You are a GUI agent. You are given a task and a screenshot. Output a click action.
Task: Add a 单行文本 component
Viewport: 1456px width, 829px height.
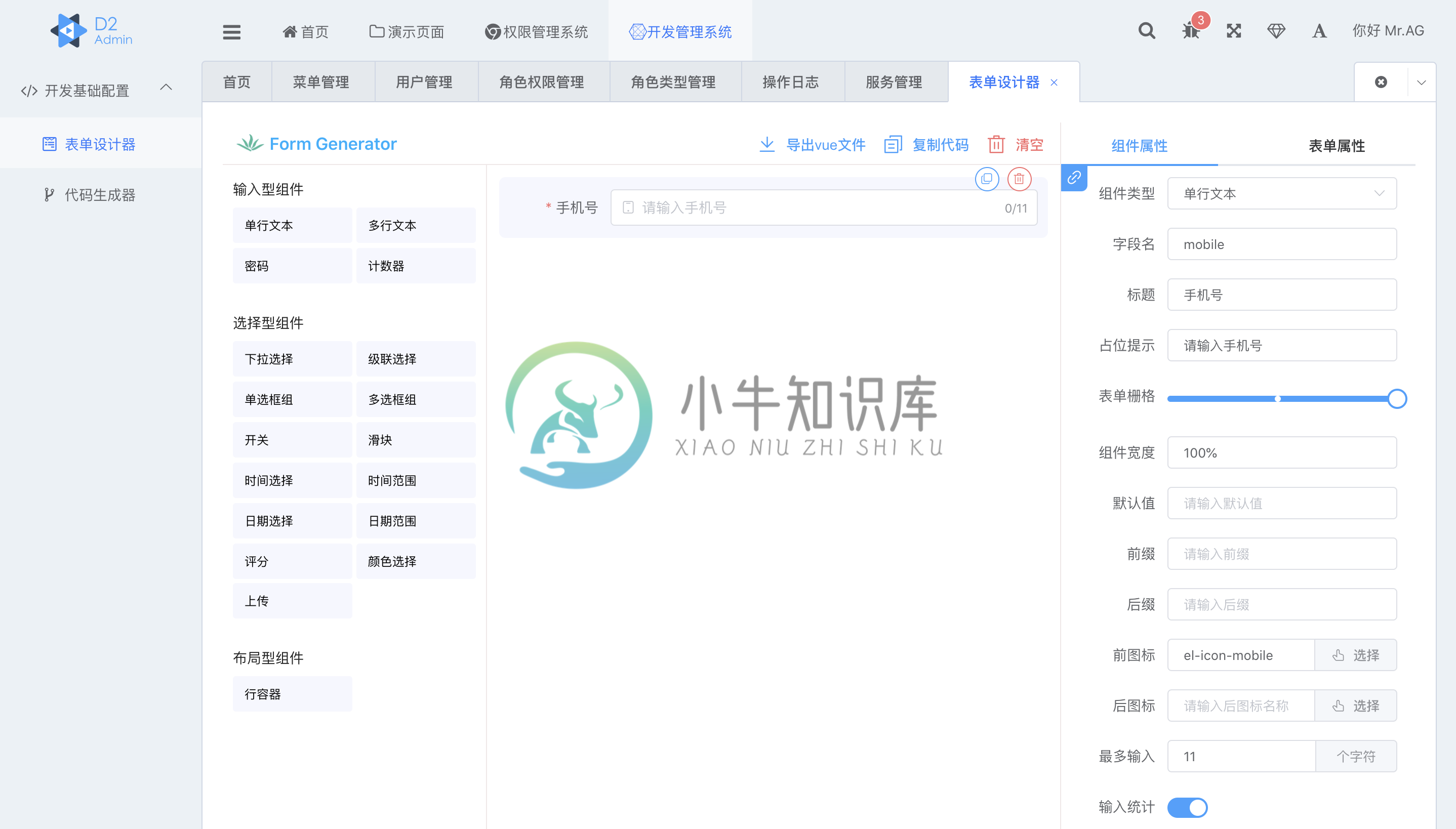click(x=292, y=226)
